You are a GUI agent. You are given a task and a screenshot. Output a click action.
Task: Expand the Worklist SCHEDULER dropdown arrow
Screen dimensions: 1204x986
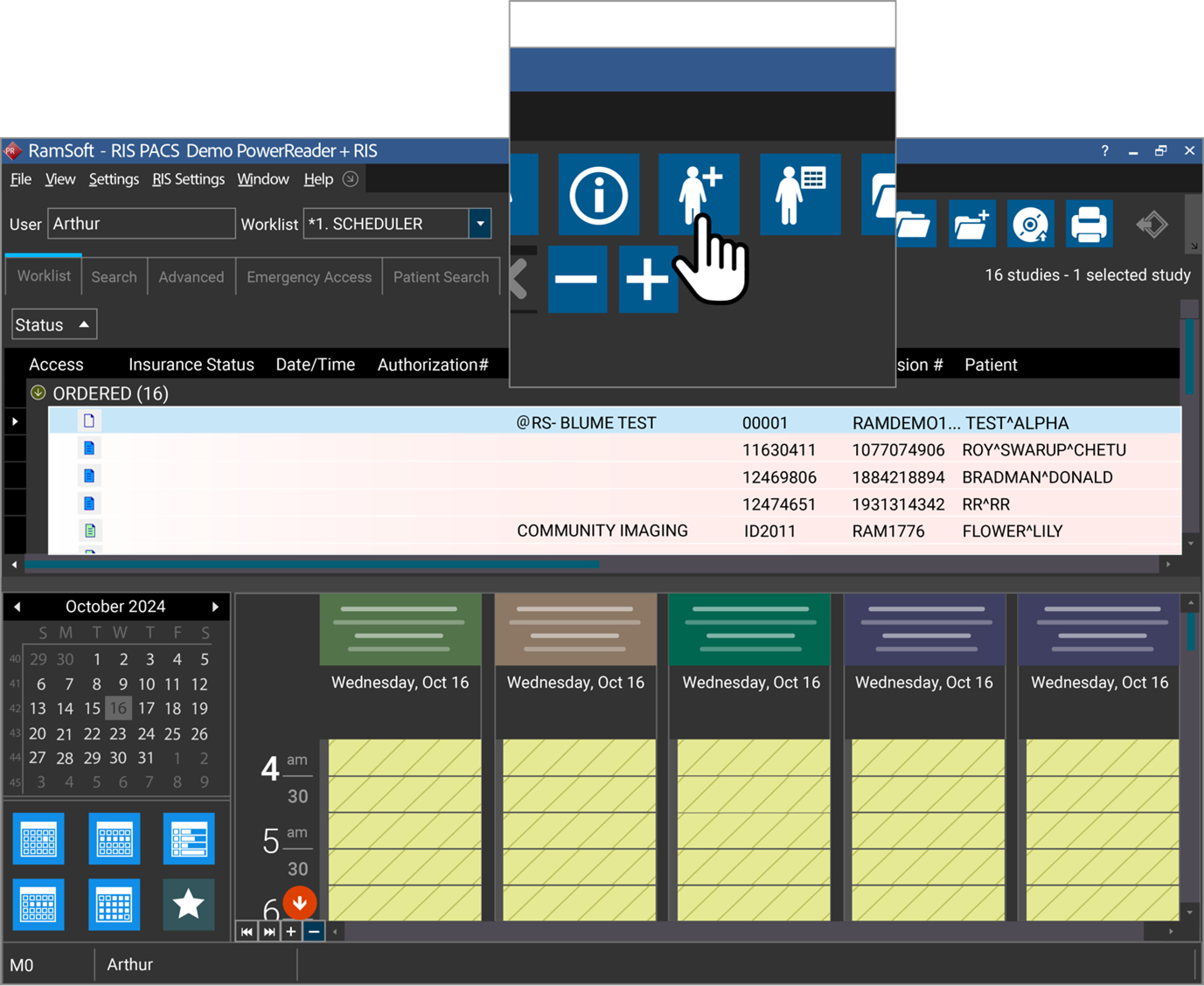click(x=480, y=224)
